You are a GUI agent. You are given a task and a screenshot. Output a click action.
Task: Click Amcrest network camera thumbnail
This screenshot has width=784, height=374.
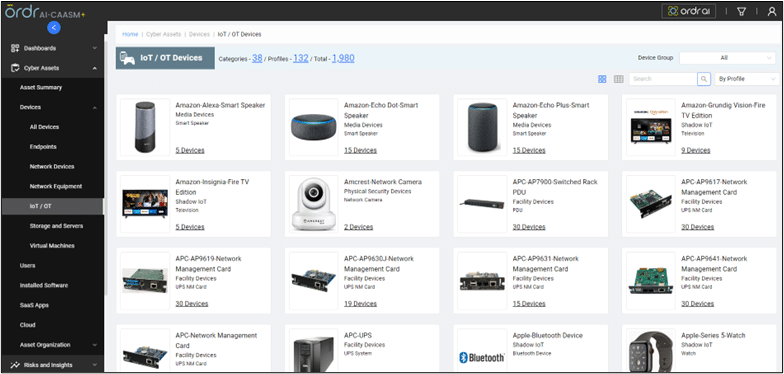pyautogui.click(x=314, y=204)
